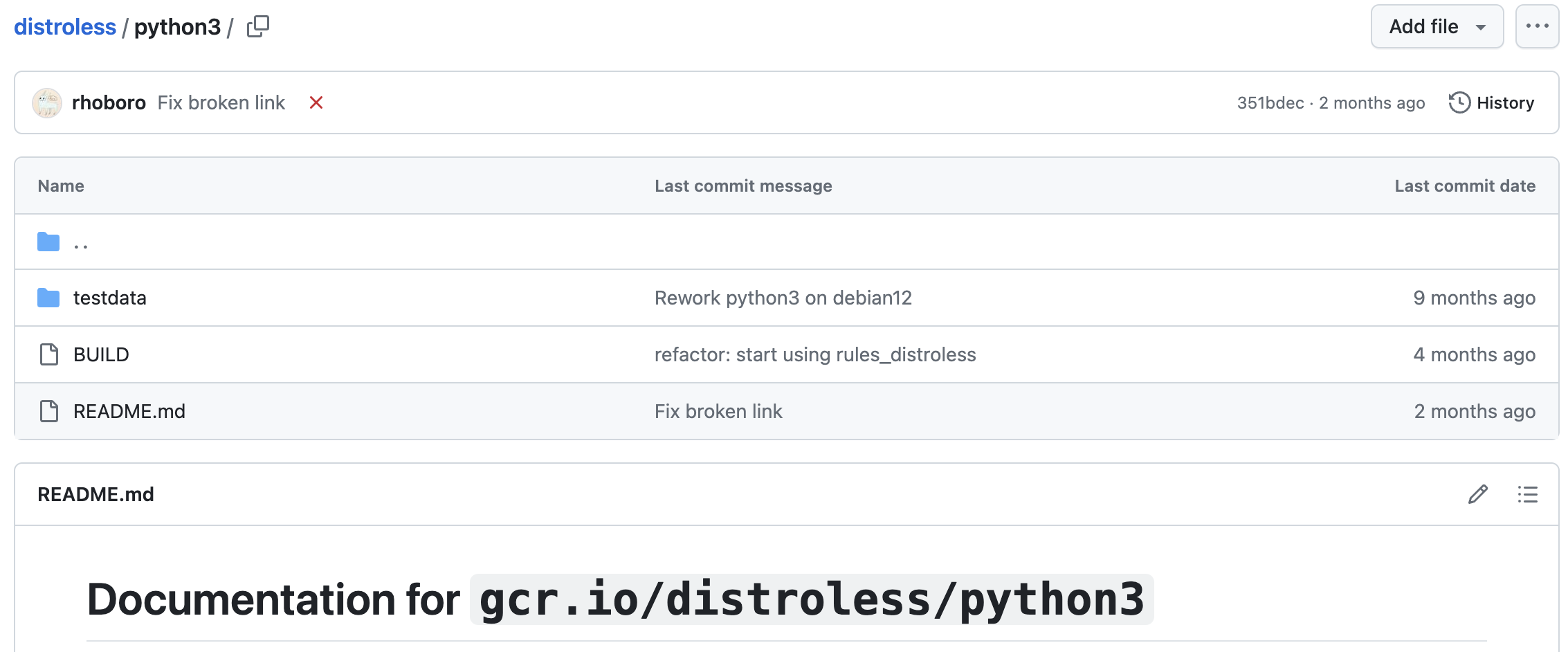Click the Last commit date header
The image size is (1568, 652).
click(x=1465, y=185)
